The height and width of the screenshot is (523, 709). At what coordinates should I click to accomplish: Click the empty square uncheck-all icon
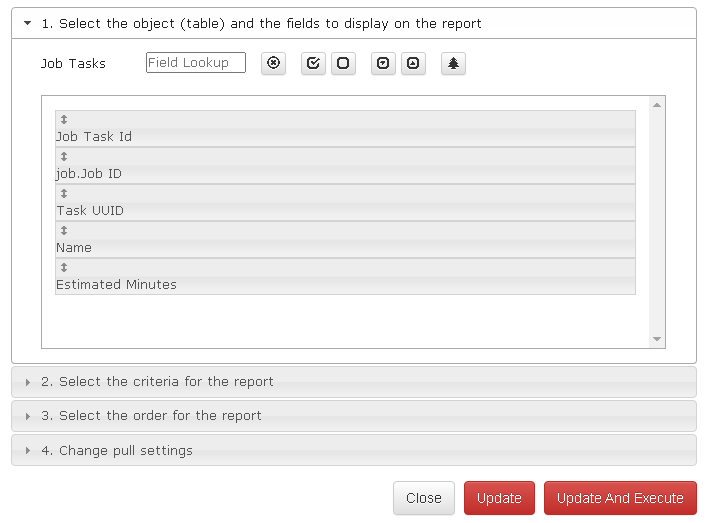[343, 63]
